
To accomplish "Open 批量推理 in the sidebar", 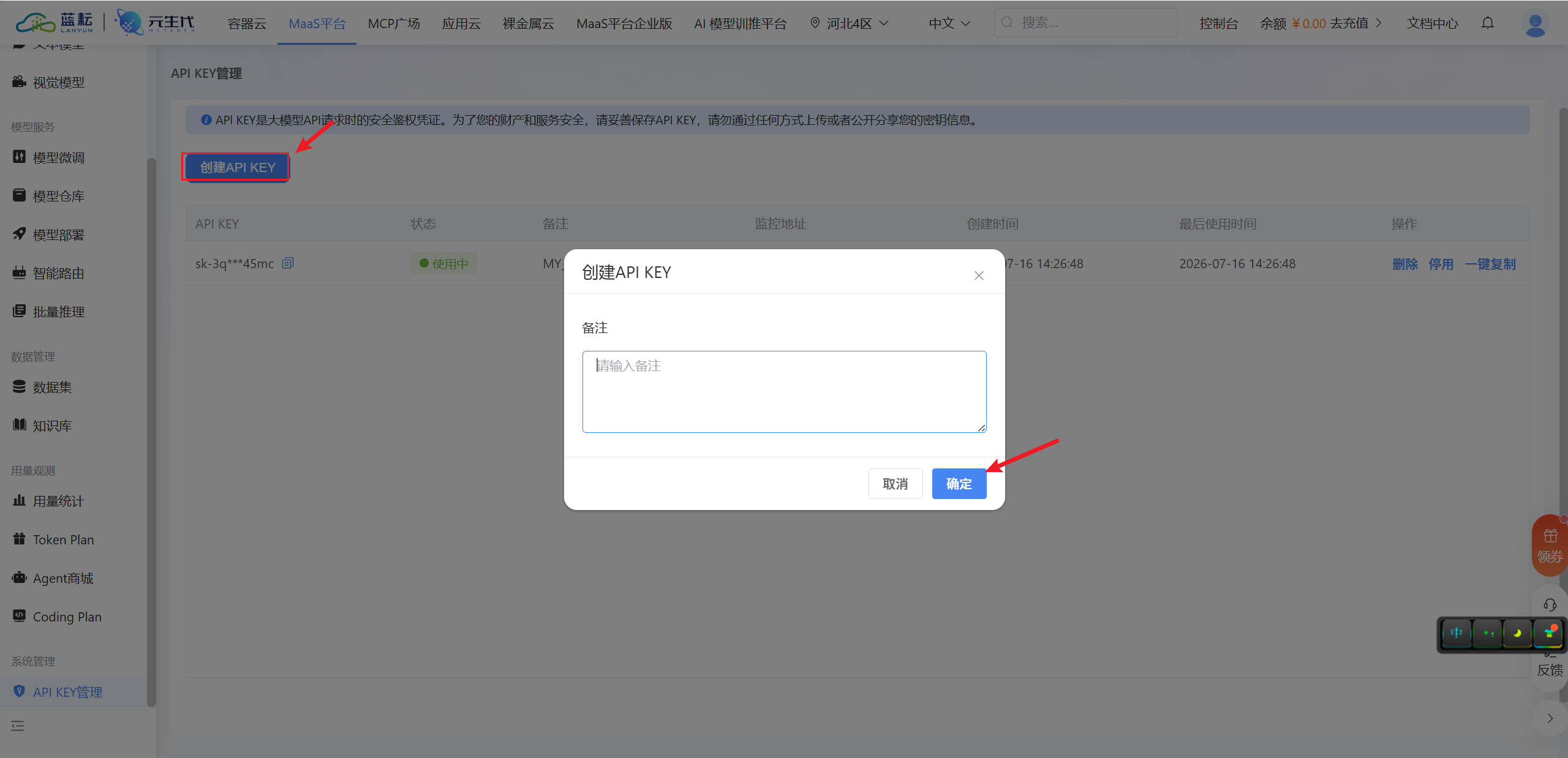I will point(73,312).
